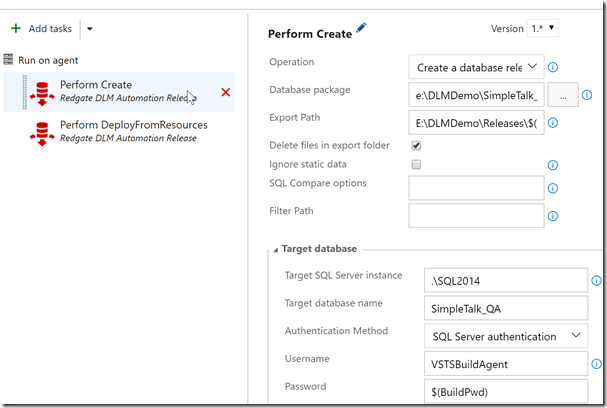The width and height of the screenshot is (607, 408).
Task: Click the info icon for Ignore static data
Action: click(x=553, y=164)
